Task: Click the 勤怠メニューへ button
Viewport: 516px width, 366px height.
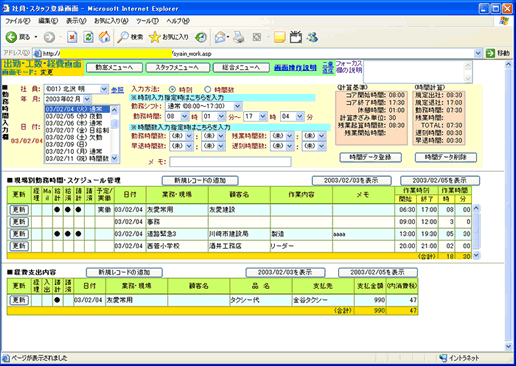Action: (114, 67)
